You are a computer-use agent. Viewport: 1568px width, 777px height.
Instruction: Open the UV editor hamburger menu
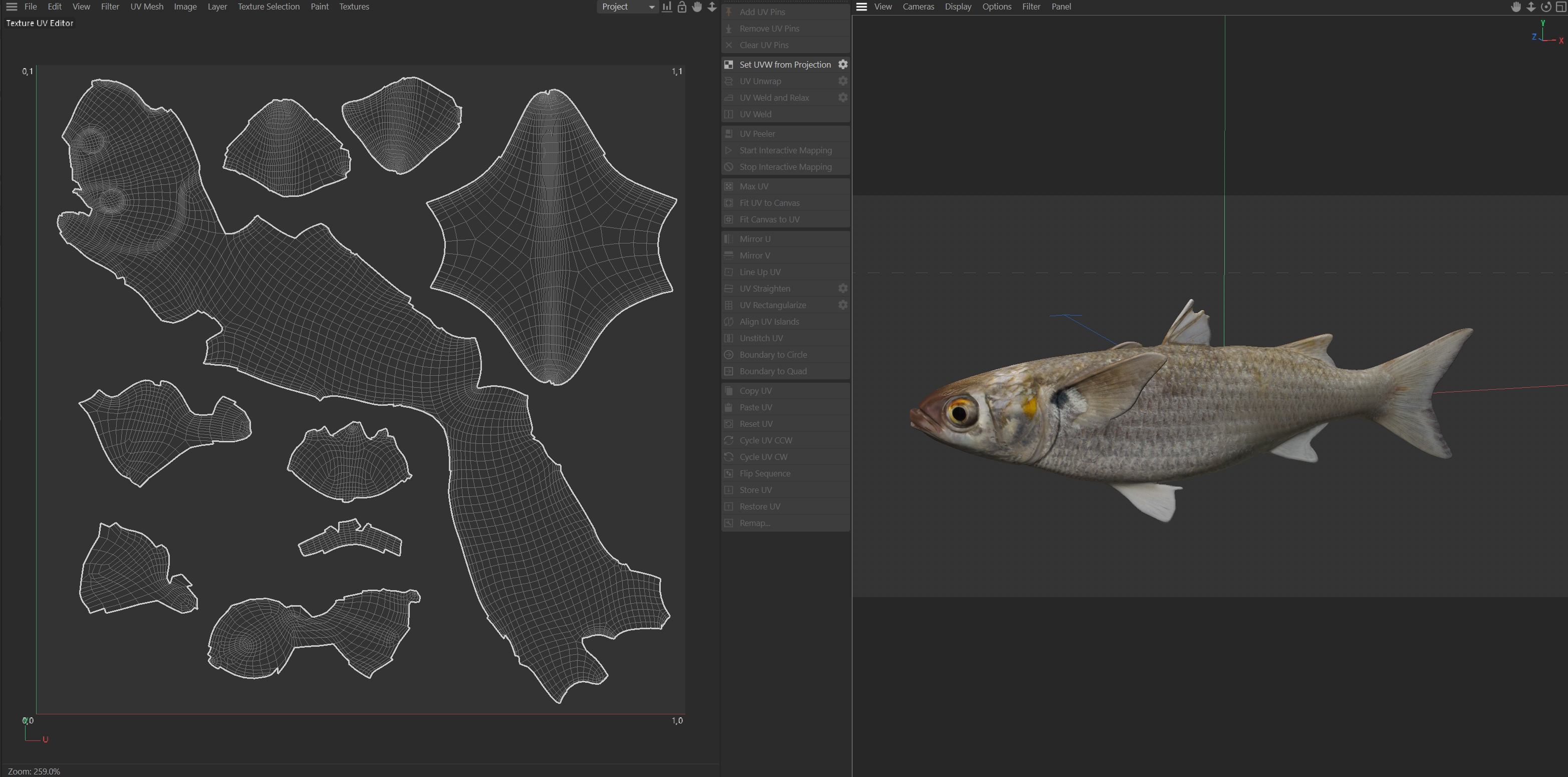(12, 7)
